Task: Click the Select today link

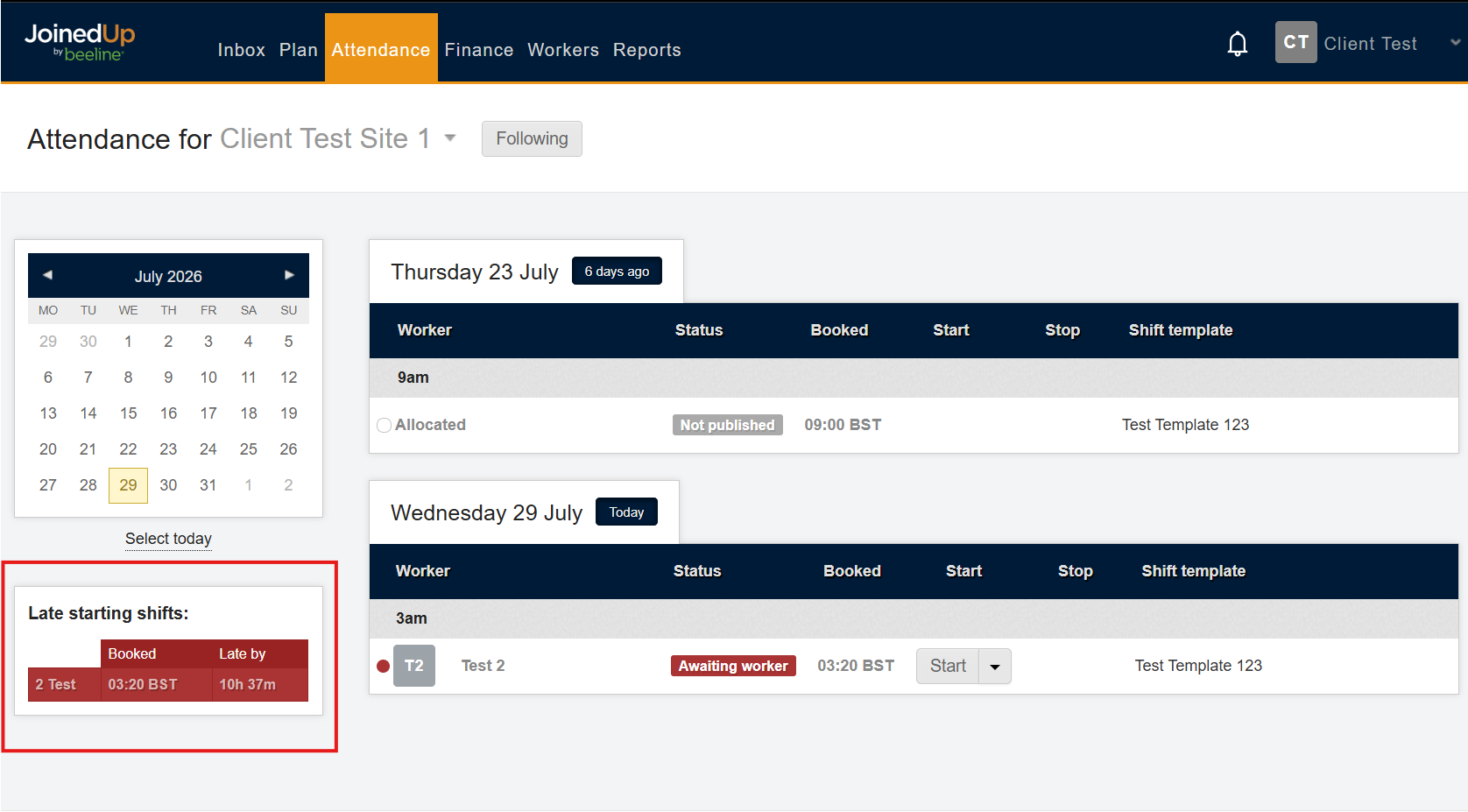Action: tap(168, 539)
